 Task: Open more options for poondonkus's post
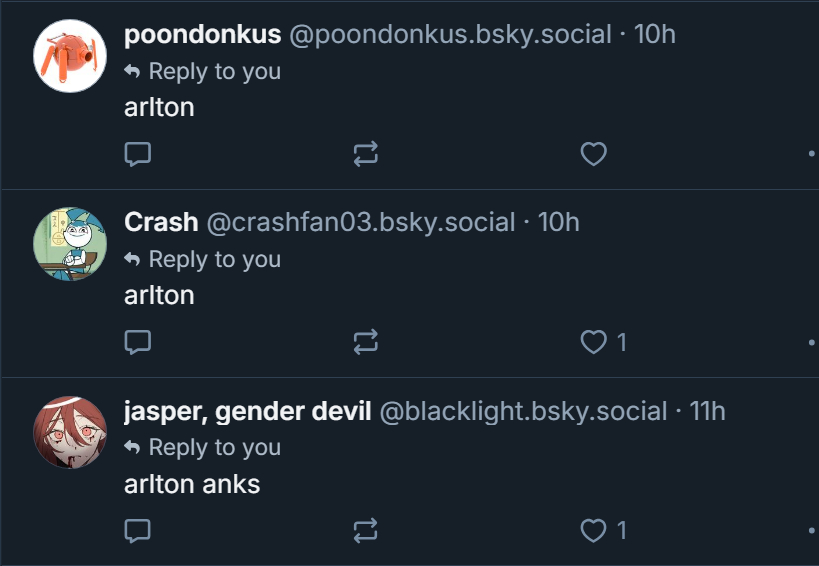(811, 154)
